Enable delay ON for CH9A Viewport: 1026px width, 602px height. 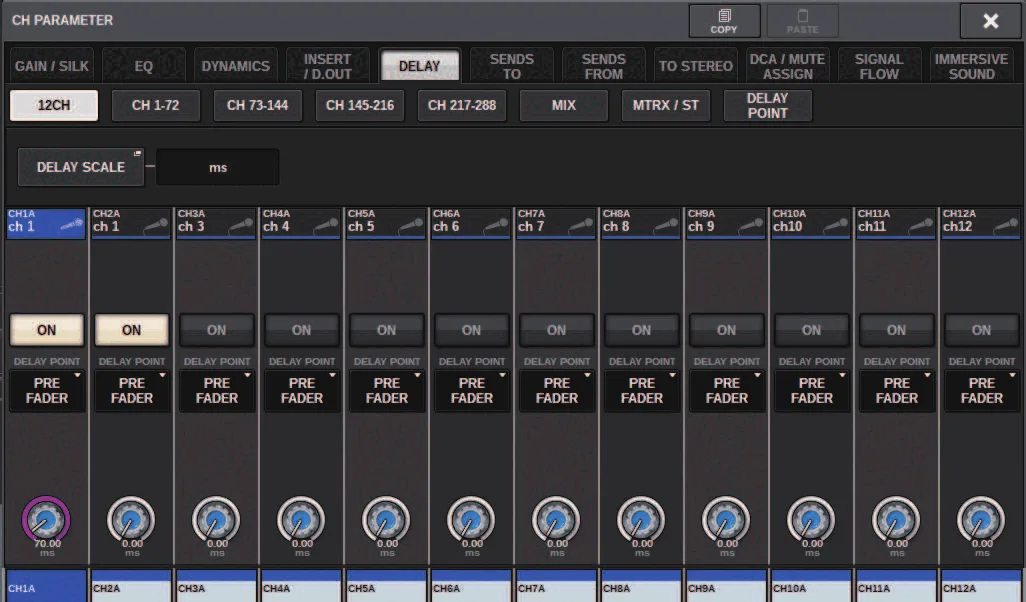727,330
